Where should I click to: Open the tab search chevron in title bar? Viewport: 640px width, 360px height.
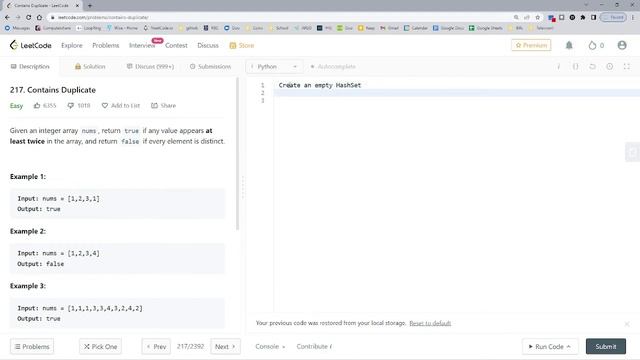[x=586, y=5]
